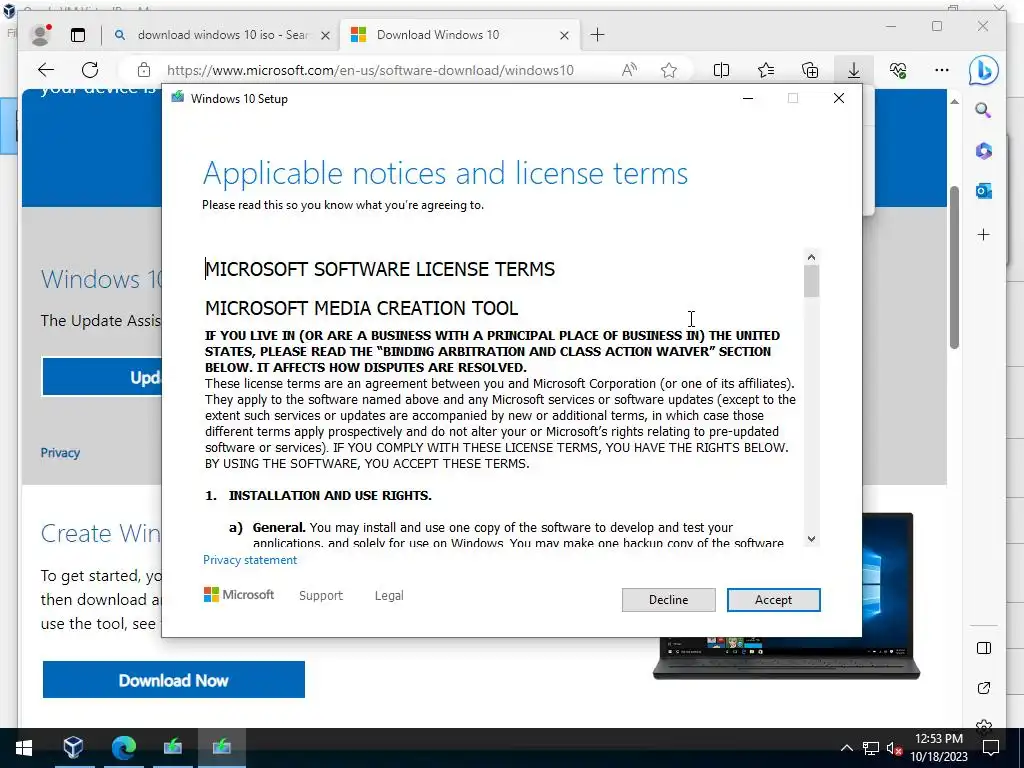
Task: Add app to Edge sidebar plus
Action: pyautogui.click(x=984, y=234)
